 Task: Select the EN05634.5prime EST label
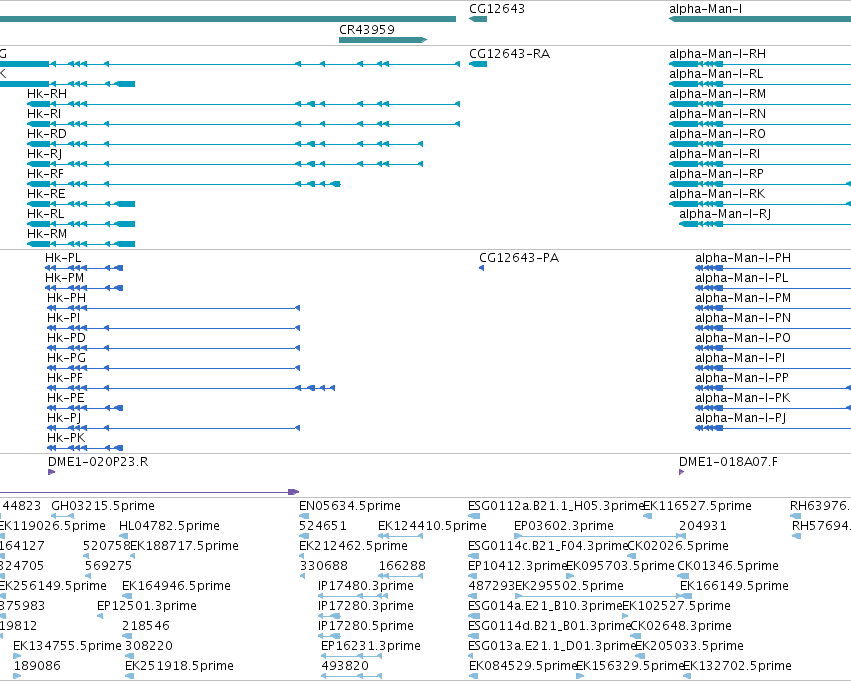click(x=350, y=506)
